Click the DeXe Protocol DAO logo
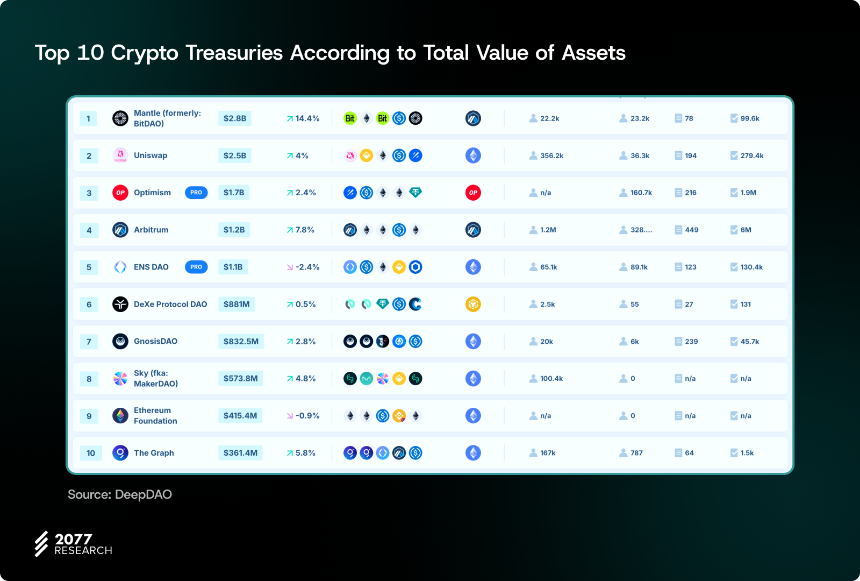 click(x=120, y=304)
